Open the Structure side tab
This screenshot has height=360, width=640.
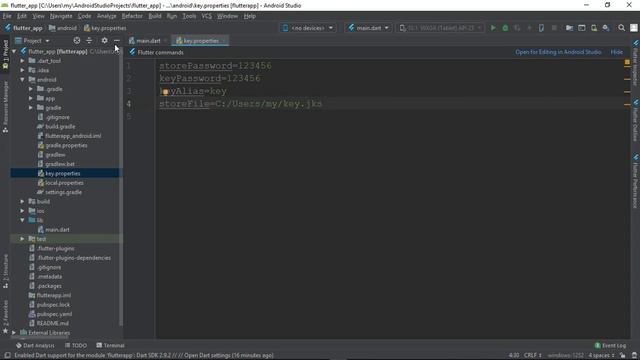[5, 271]
